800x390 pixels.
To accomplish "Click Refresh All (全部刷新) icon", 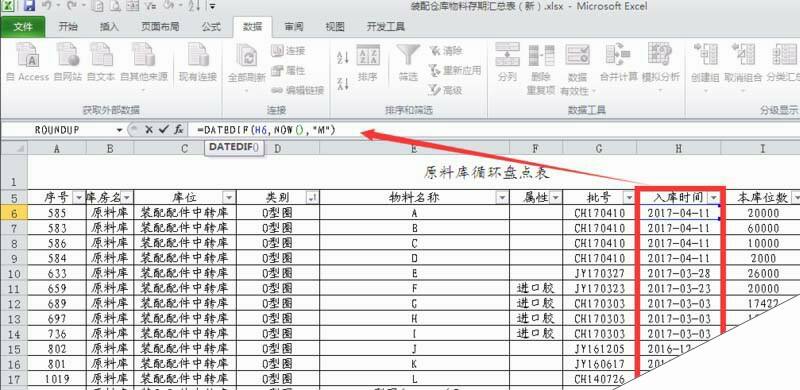I will 246,67.
